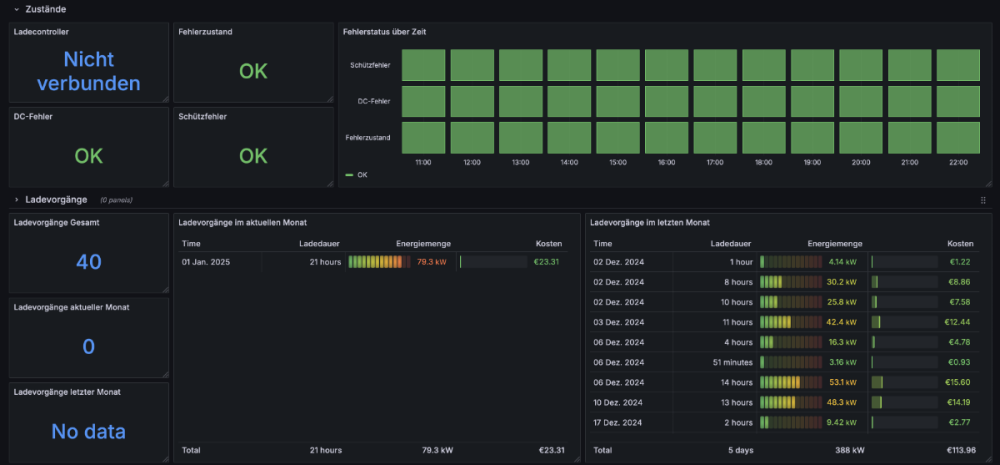Click the Ladevorgänge Gesamt value 40
The width and height of the screenshot is (1000, 465).
click(x=88, y=262)
